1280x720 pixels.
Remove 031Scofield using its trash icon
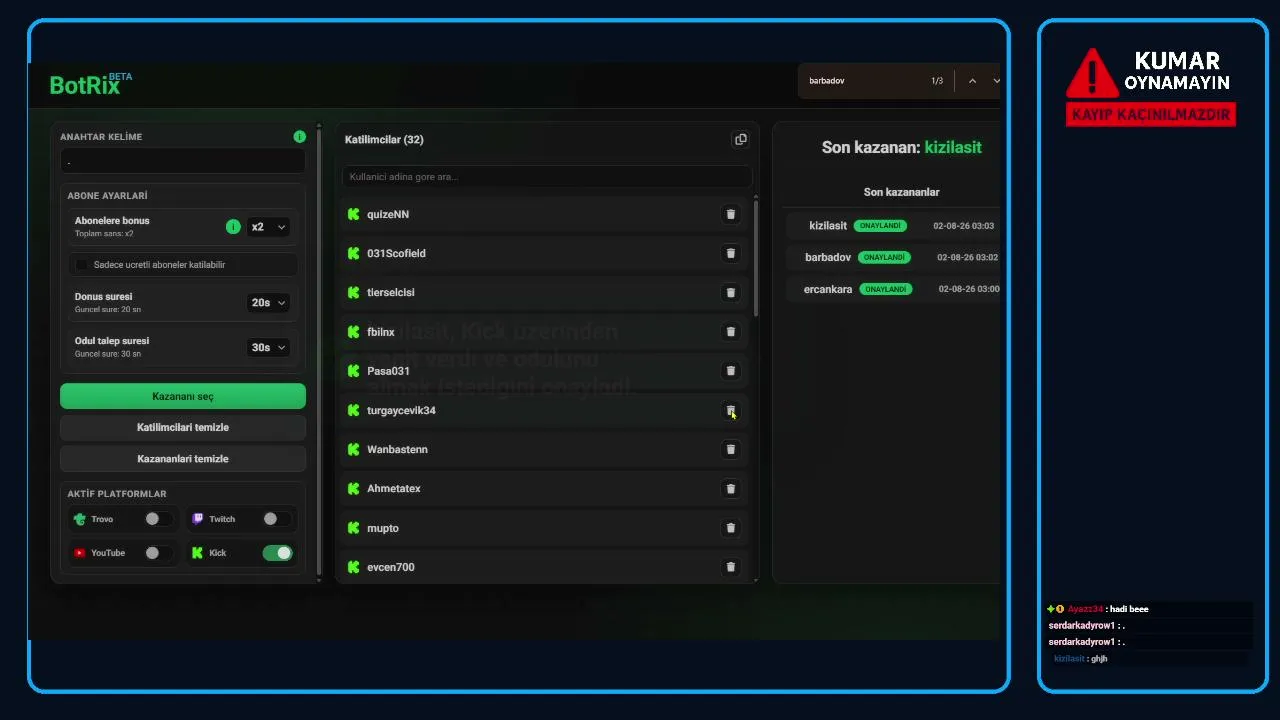(730, 253)
